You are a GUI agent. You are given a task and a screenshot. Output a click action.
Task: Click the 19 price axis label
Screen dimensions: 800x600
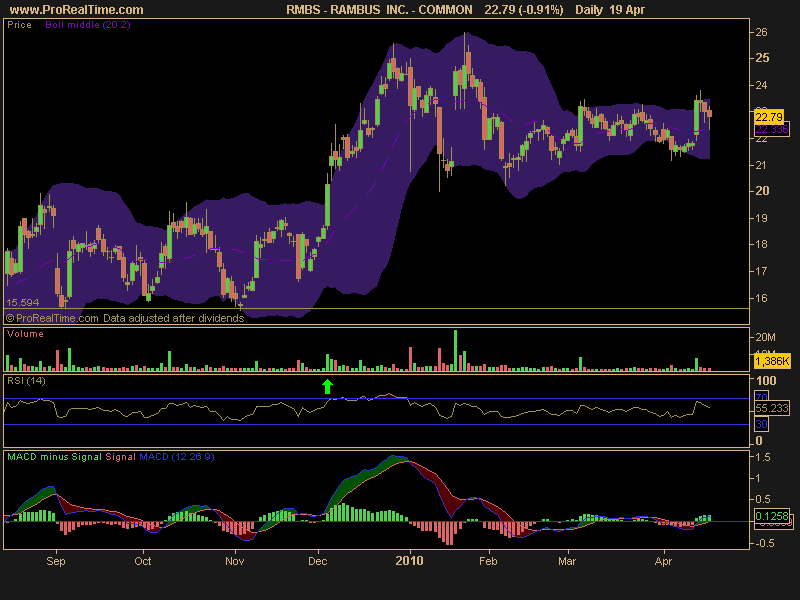[761, 218]
